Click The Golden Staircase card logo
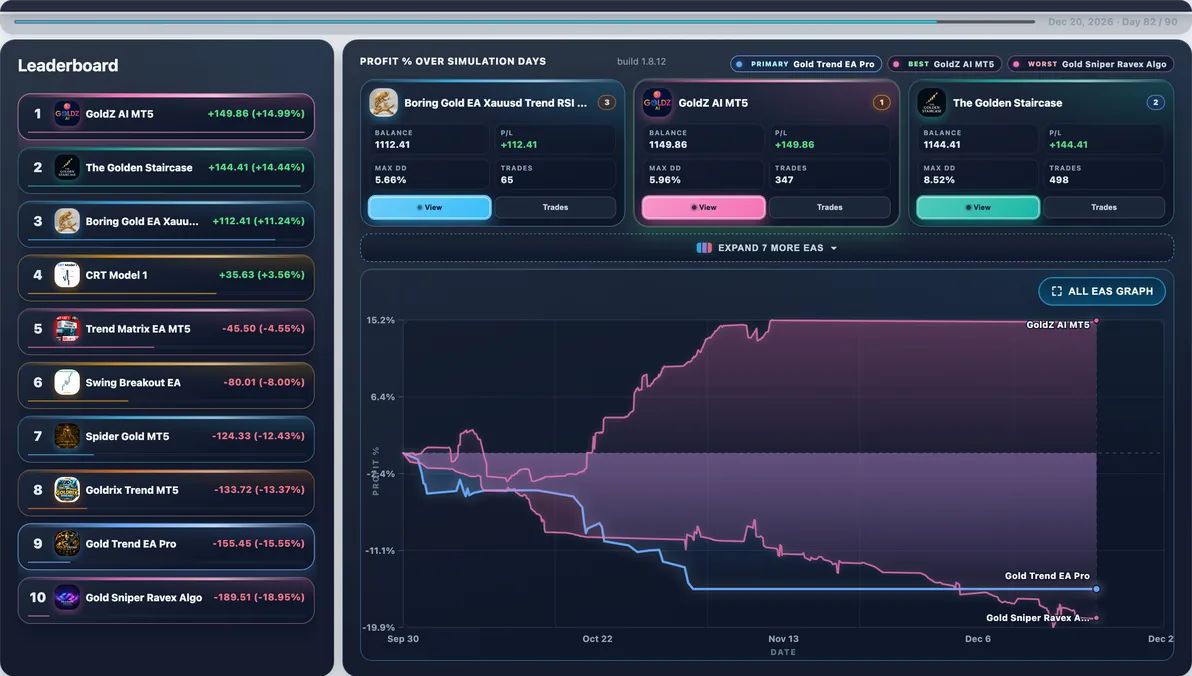This screenshot has width=1192, height=676. 931,103
